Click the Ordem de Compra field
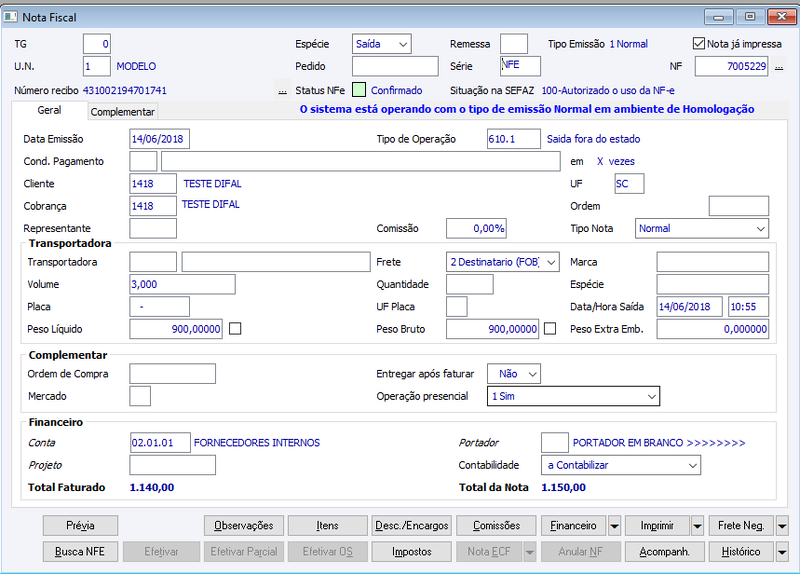The image size is (800, 574). pos(172,373)
